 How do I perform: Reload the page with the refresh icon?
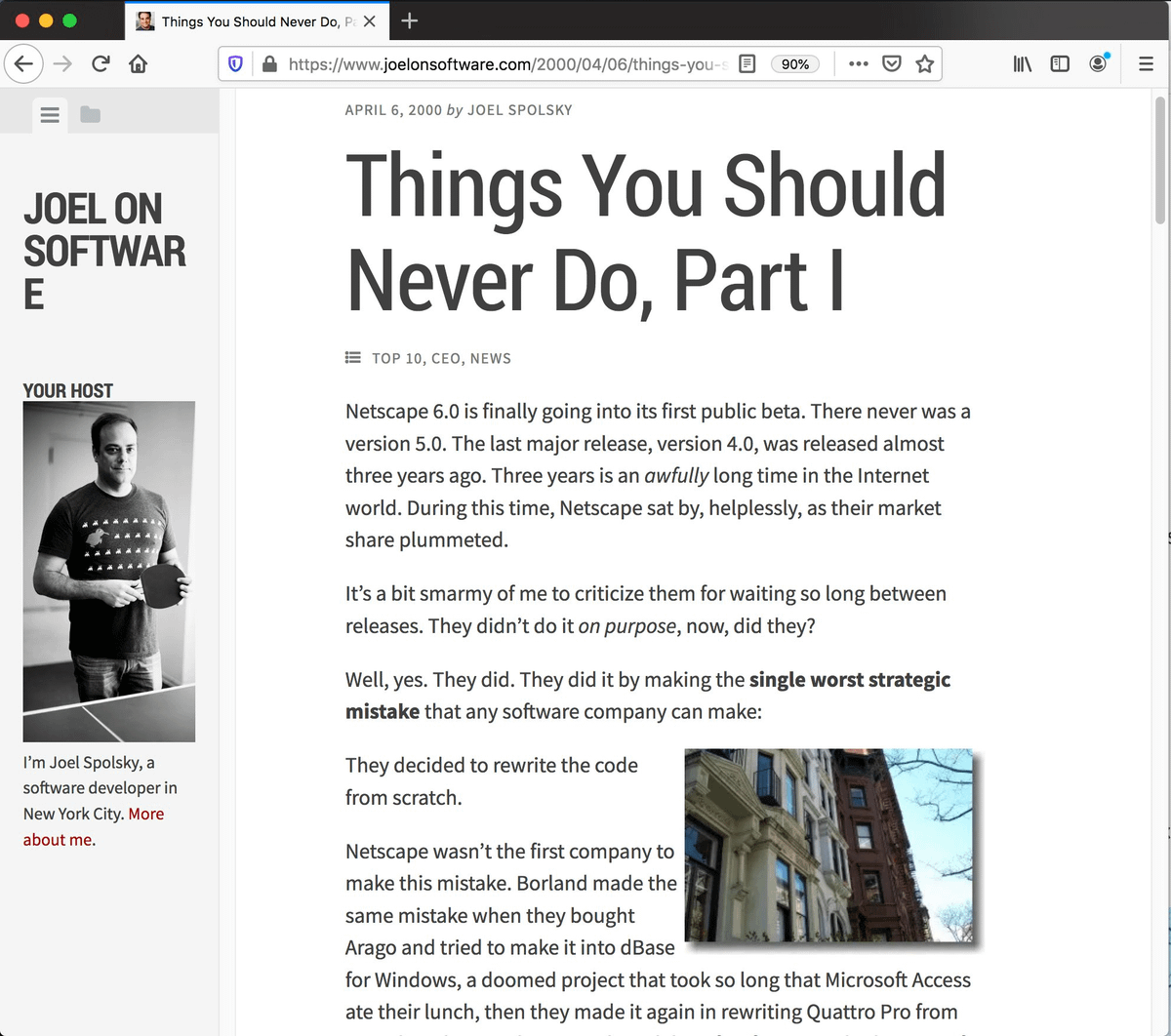click(x=101, y=64)
